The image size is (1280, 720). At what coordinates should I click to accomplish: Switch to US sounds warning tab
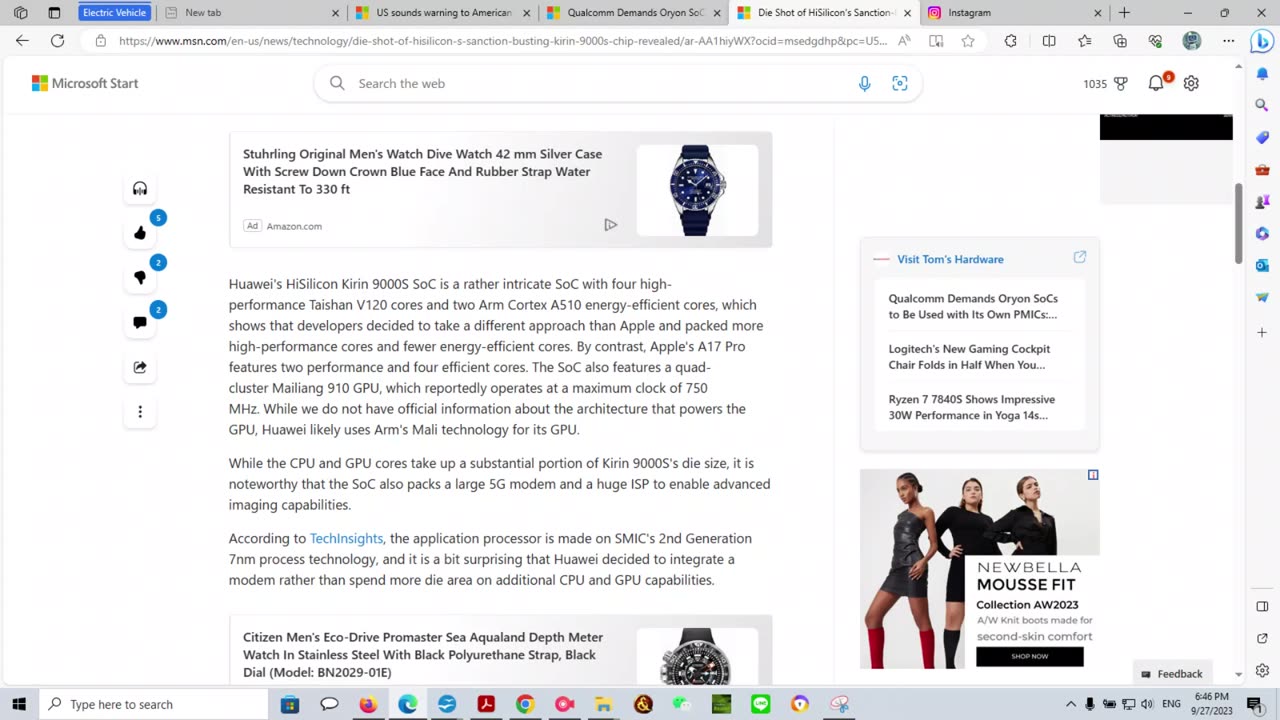click(444, 13)
